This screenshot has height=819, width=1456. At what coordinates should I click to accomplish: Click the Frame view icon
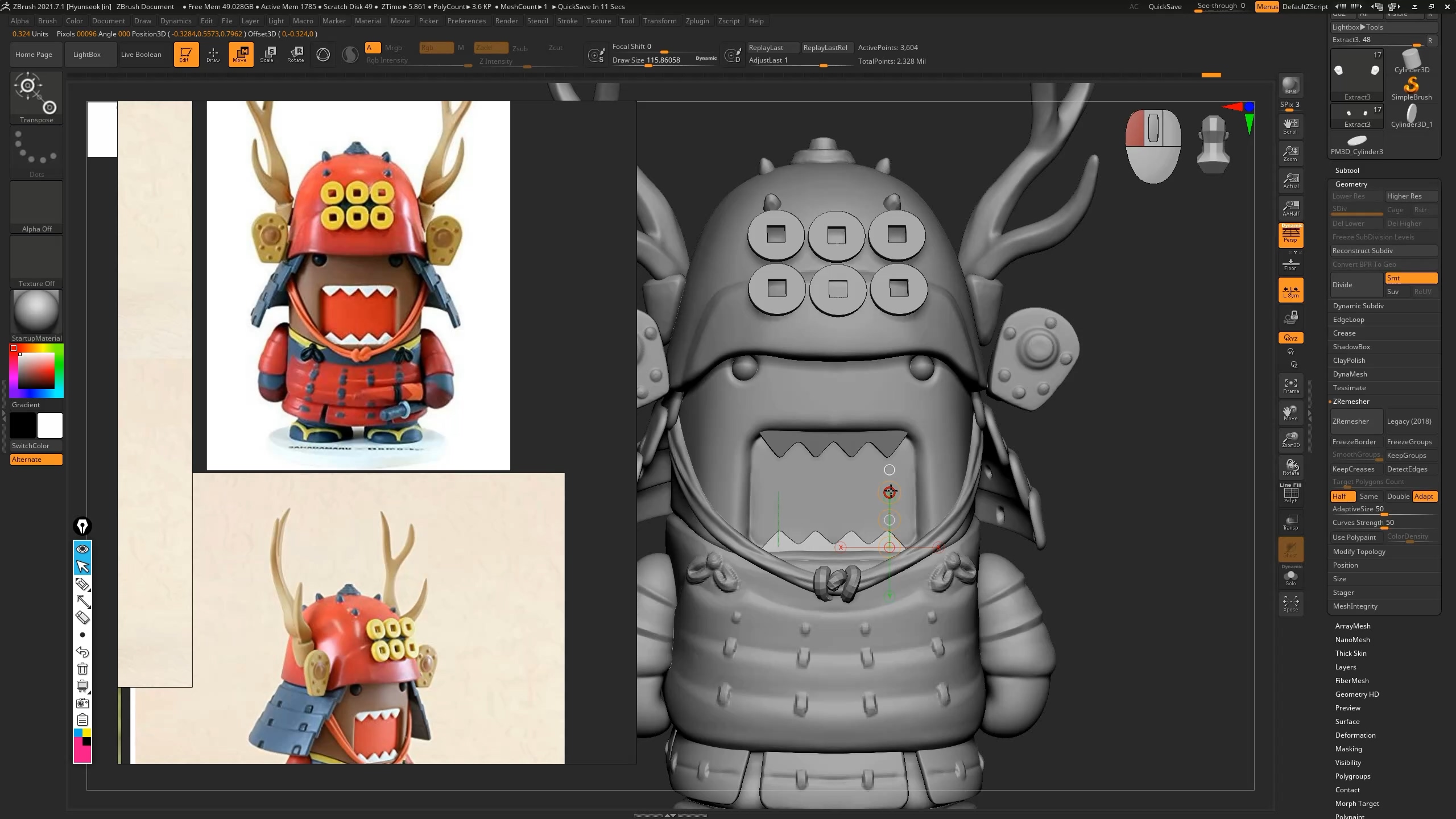(1290, 386)
